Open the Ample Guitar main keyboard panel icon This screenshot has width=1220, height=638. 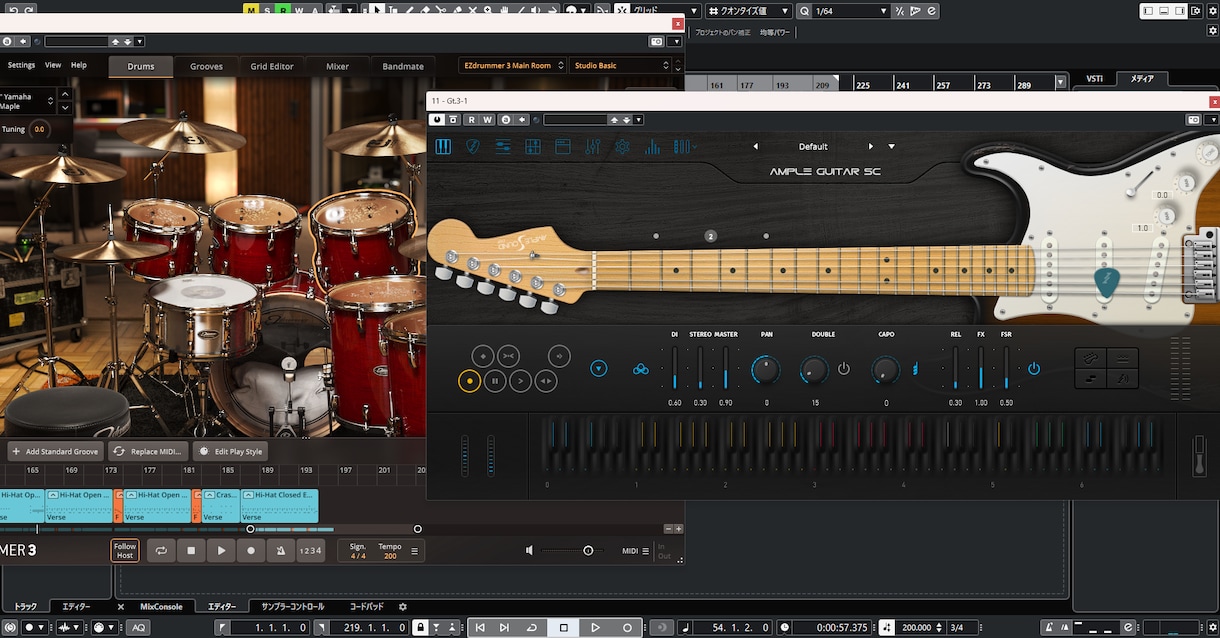443,147
